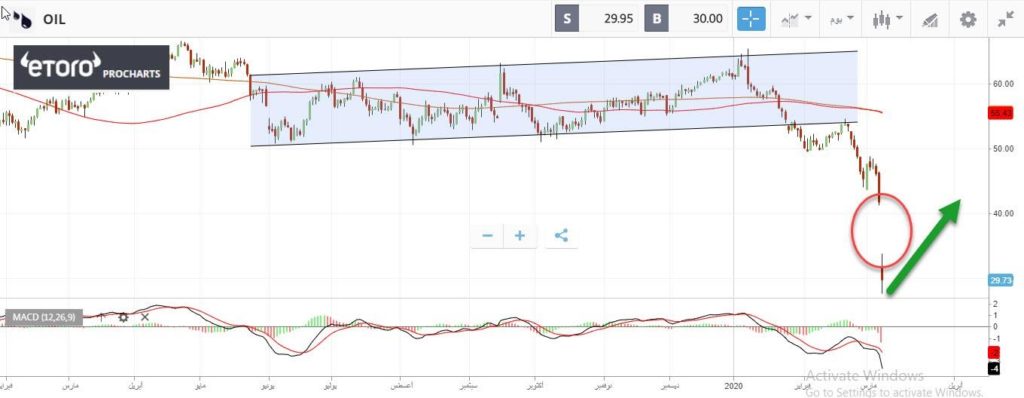Screen dimensions: 1024x398
Task: Toggle the crosshair cursor tool
Action: pos(751,19)
